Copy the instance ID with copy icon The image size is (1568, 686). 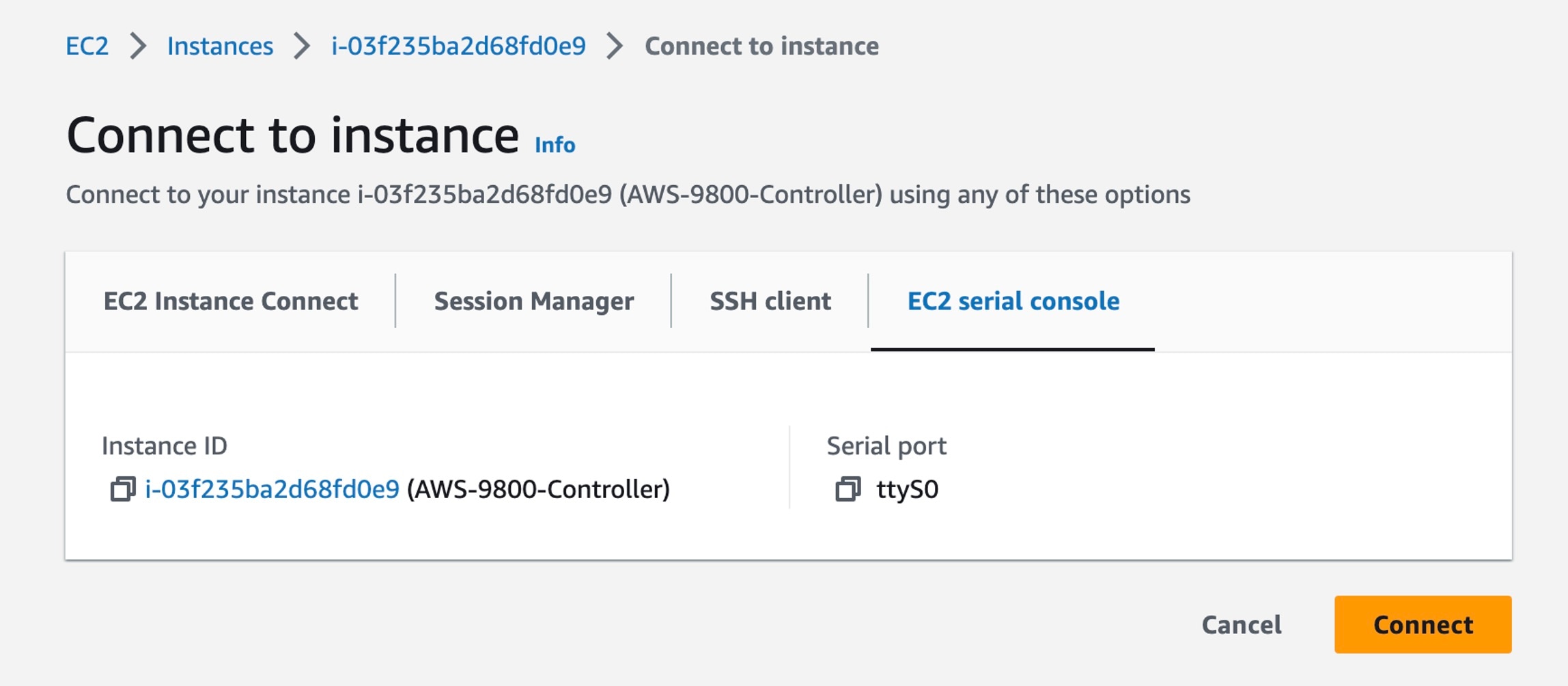click(x=123, y=489)
